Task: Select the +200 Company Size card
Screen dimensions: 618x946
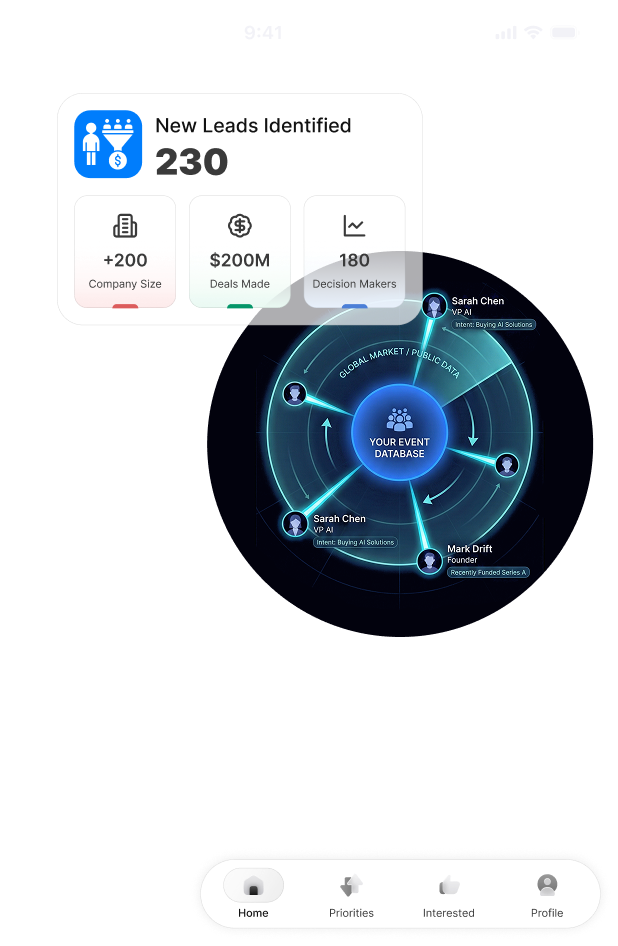Action: pyautogui.click(x=125, y=252)
